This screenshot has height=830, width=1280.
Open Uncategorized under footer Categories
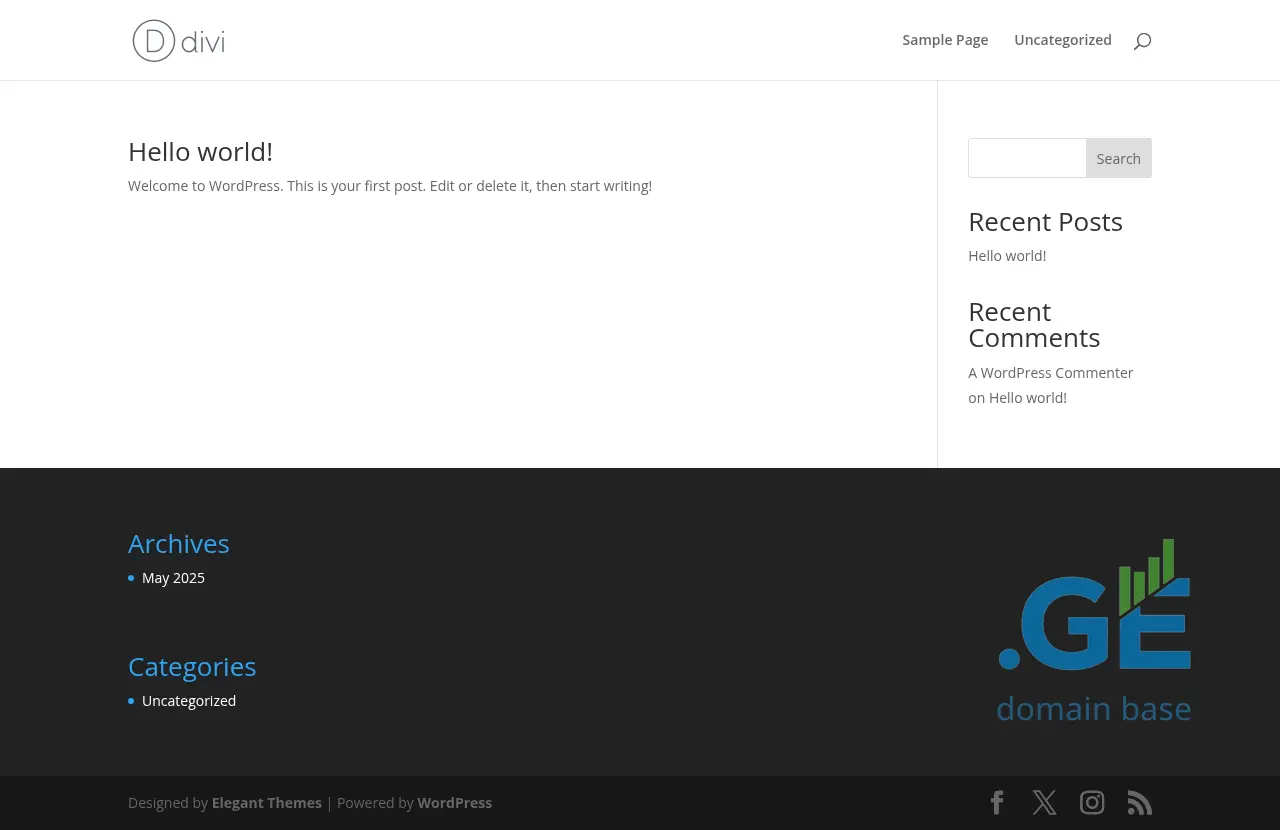pos(189,701)
